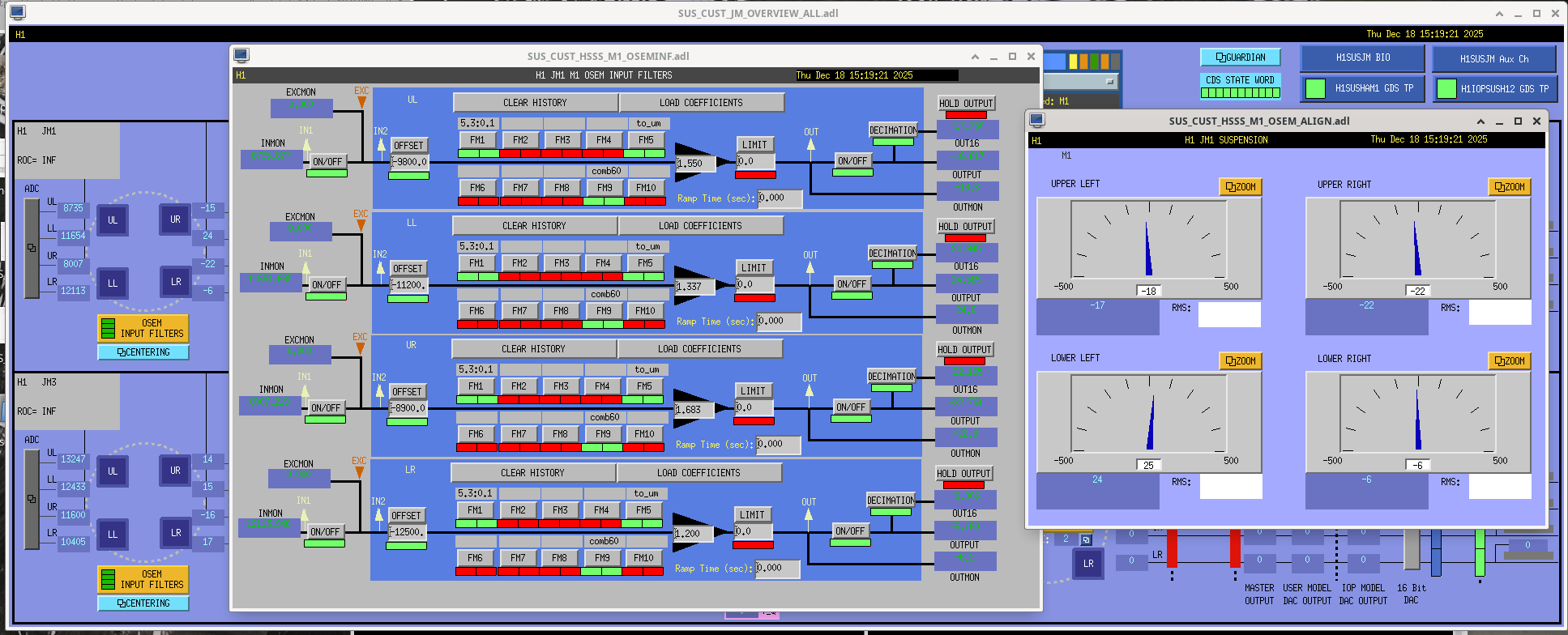The width and height of the screenshot is (1568, 635).
Task: Open the JM3 Centering display
Action: tap(143, 603)
